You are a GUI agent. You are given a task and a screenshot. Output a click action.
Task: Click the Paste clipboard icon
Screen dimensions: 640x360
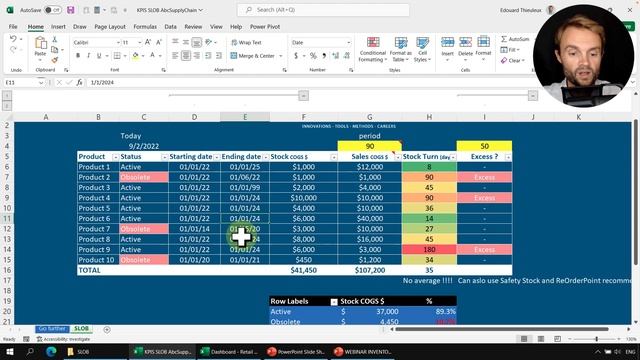(x=40, y=43)
